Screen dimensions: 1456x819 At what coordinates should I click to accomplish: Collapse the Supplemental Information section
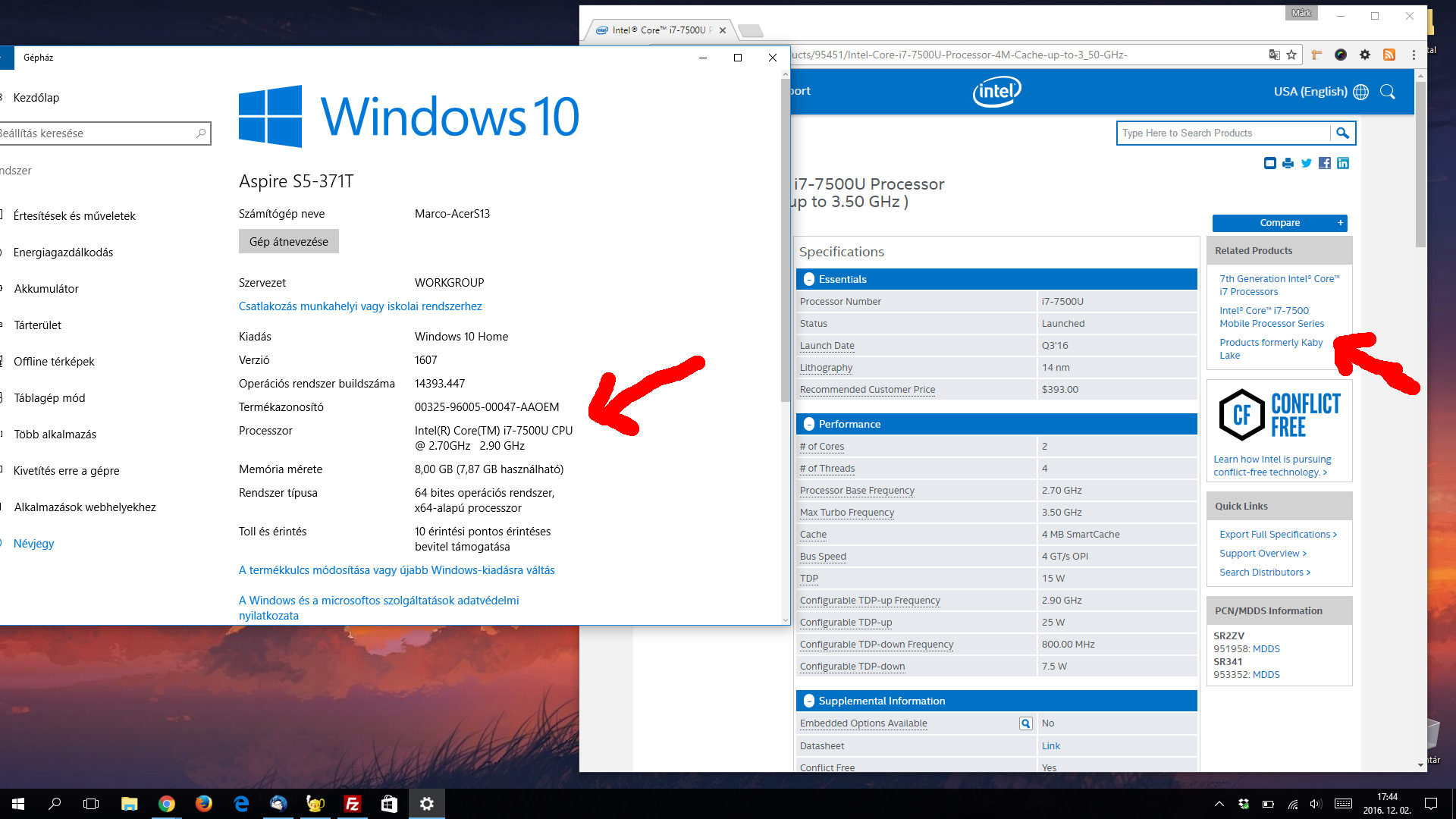tap(809, 701)
